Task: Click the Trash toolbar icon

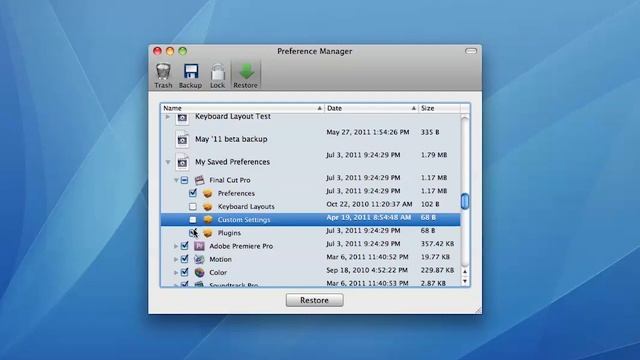Action: tap(163, 71)
